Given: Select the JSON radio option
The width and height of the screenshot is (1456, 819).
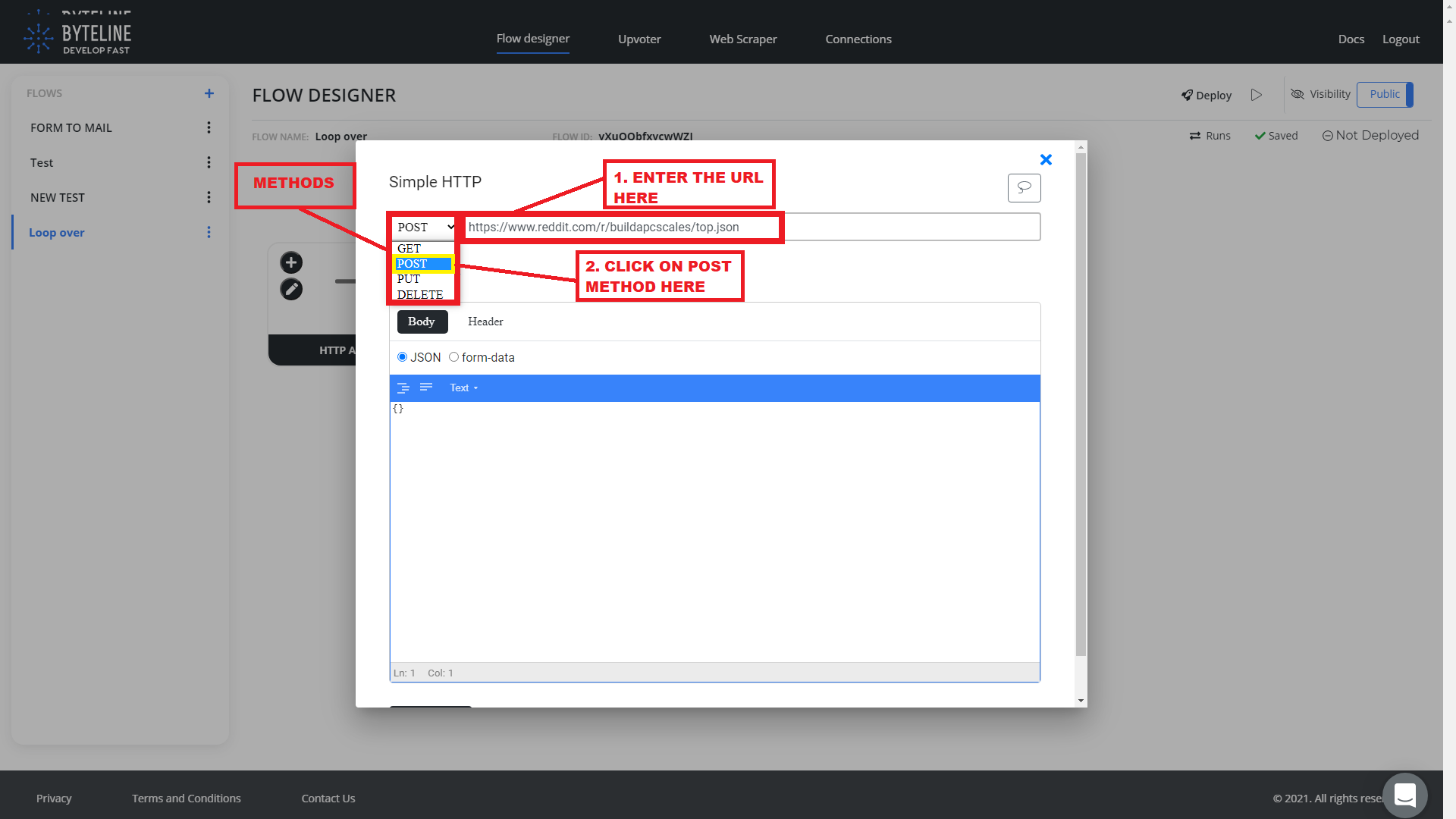Looking at the screenshot, I should pyautogui.click(x=402, y=357).
